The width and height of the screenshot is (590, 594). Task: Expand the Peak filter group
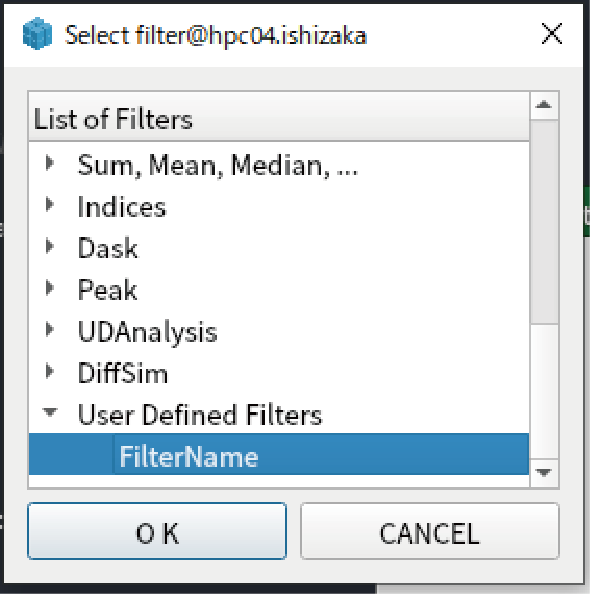pyautogui.click(x=50, y=288)
